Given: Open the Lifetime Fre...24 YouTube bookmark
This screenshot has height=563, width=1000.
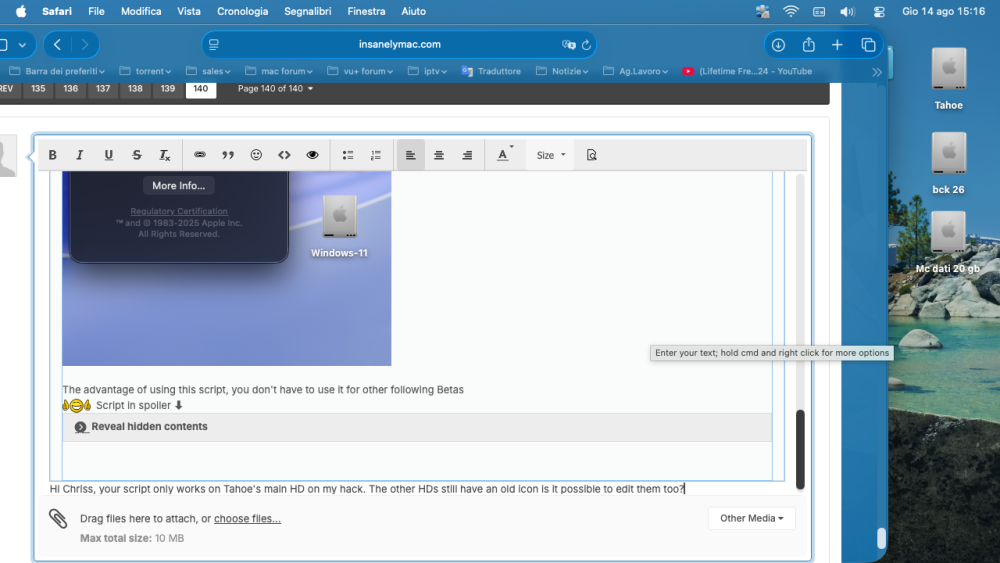Looking at the screenshot, I should (x=747, y=71).
